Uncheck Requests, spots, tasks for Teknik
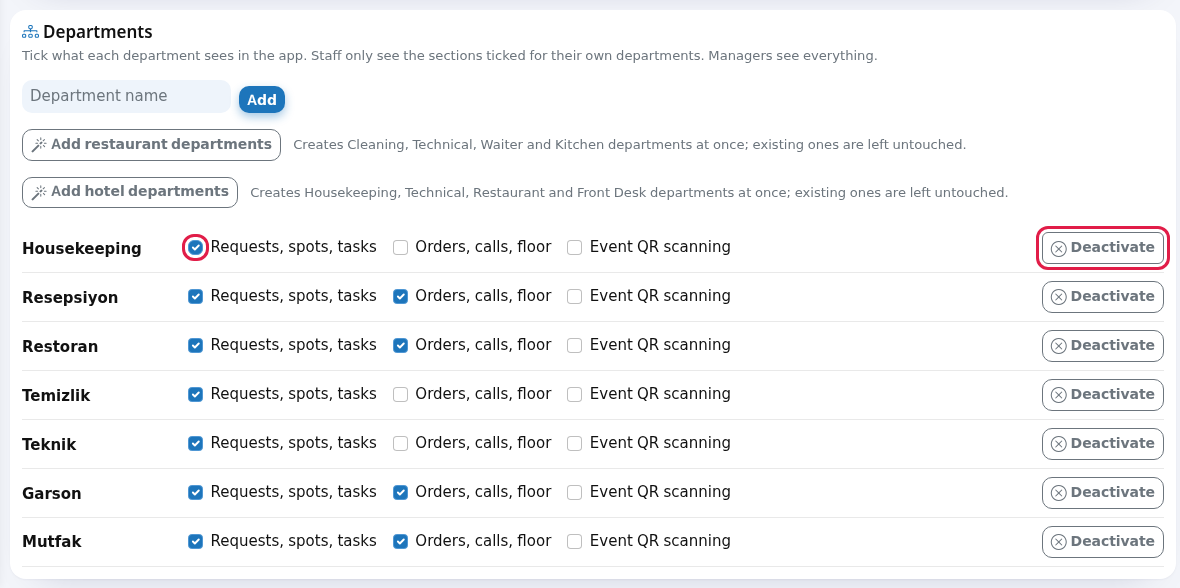Screen dimensions: 1180x588 coord(195,443)
